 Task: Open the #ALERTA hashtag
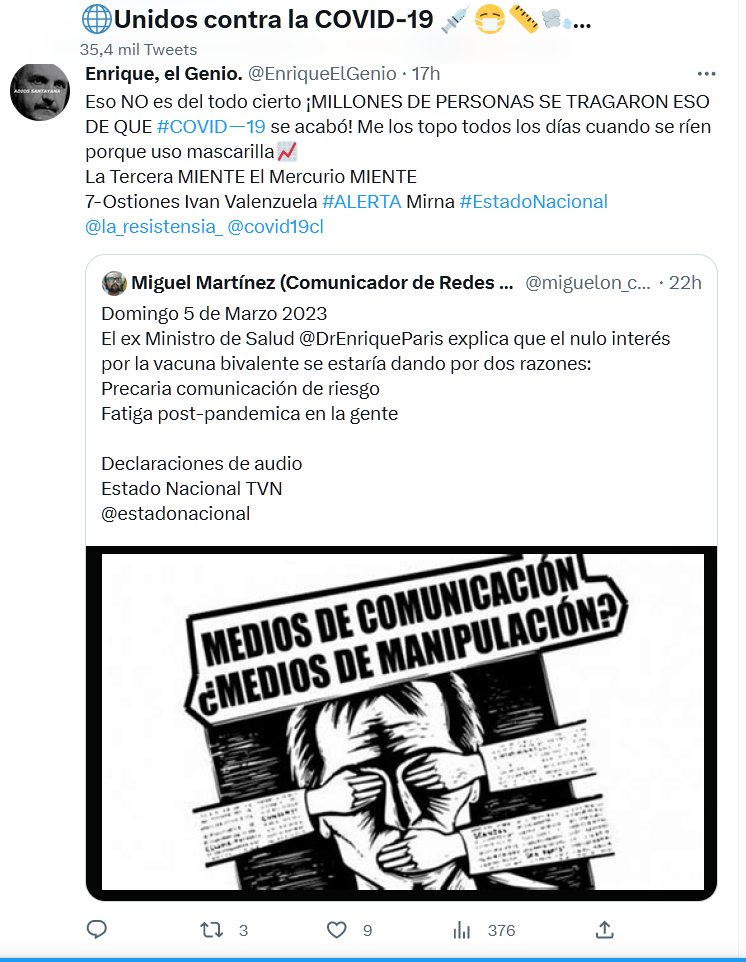pos(362,201)
